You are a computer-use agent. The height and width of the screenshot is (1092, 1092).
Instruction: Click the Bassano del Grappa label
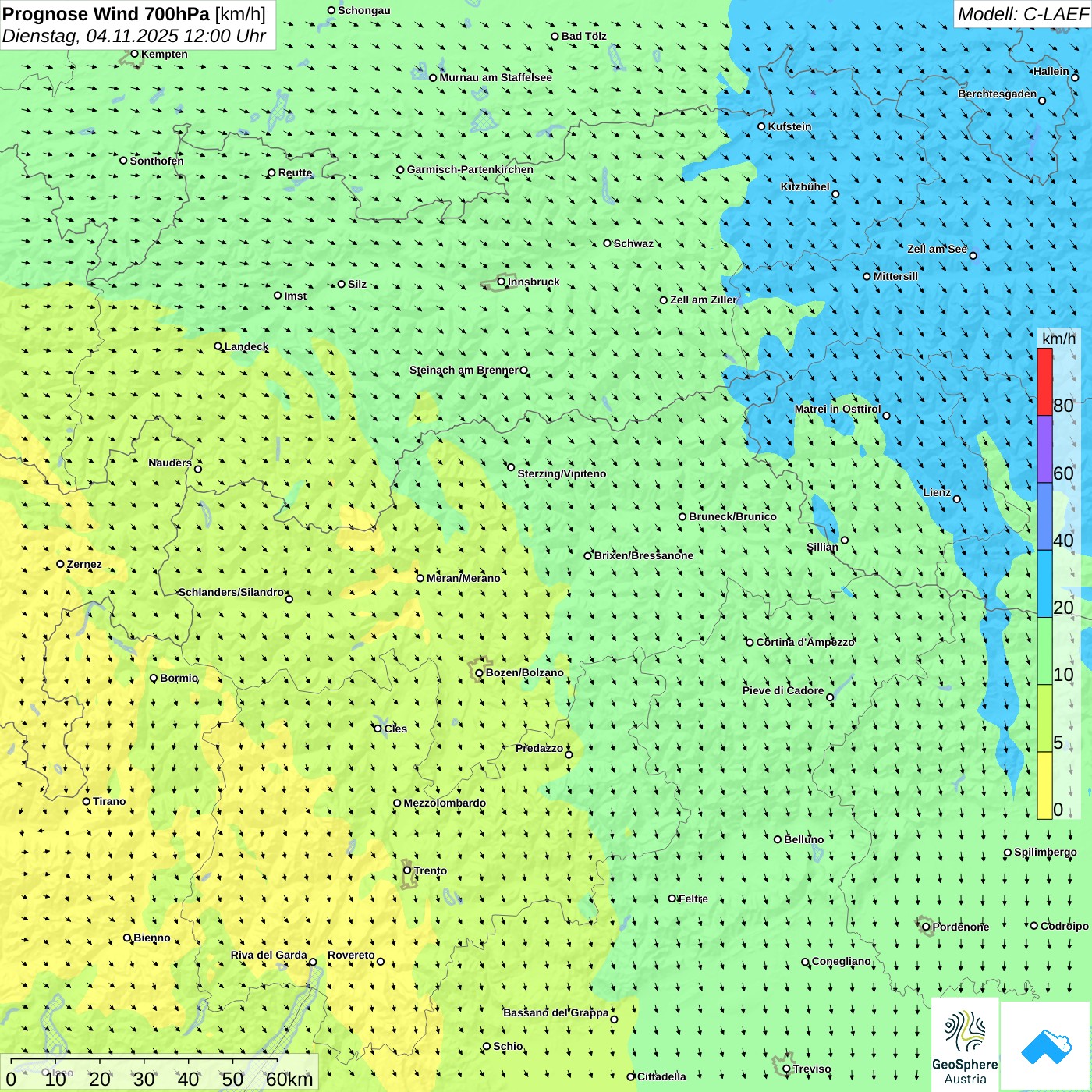[556, 1012]
